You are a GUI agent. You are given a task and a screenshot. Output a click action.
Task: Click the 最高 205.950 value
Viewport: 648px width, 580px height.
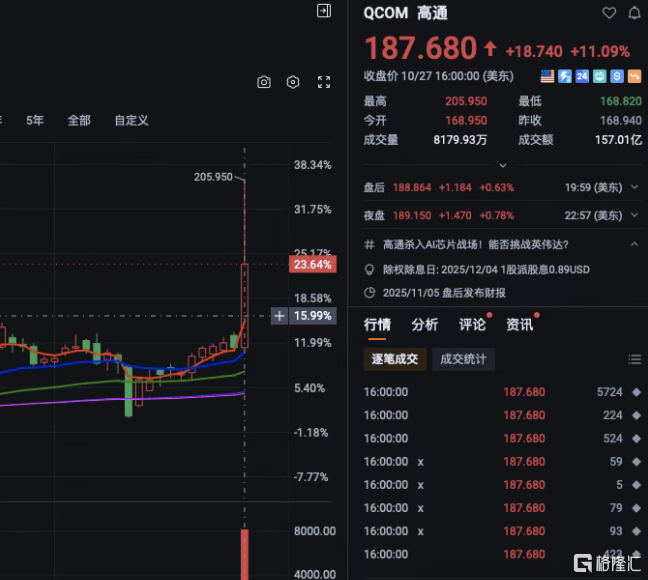click(466, 101)
